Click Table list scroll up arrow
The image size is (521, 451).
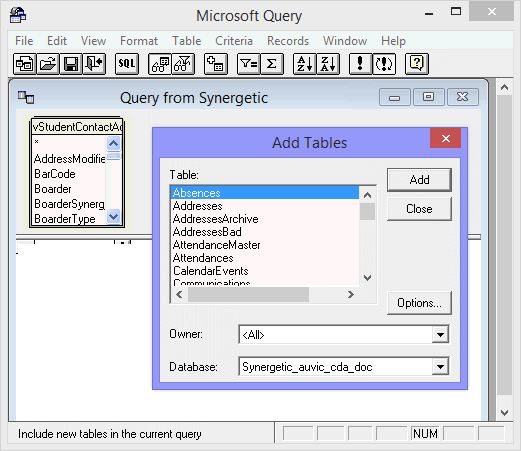(x=367, y=195)
